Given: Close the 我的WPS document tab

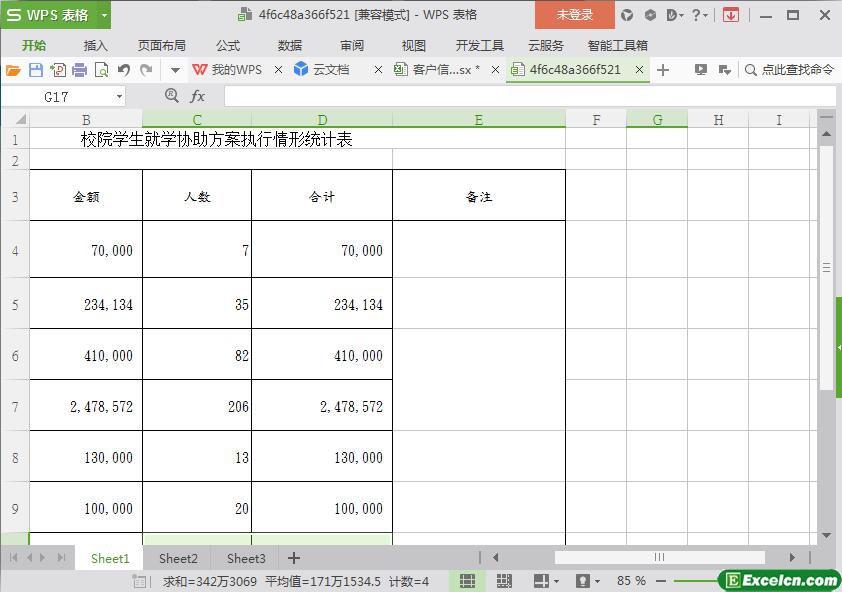Looking at the screenshot, I should [x=278, y=70].
